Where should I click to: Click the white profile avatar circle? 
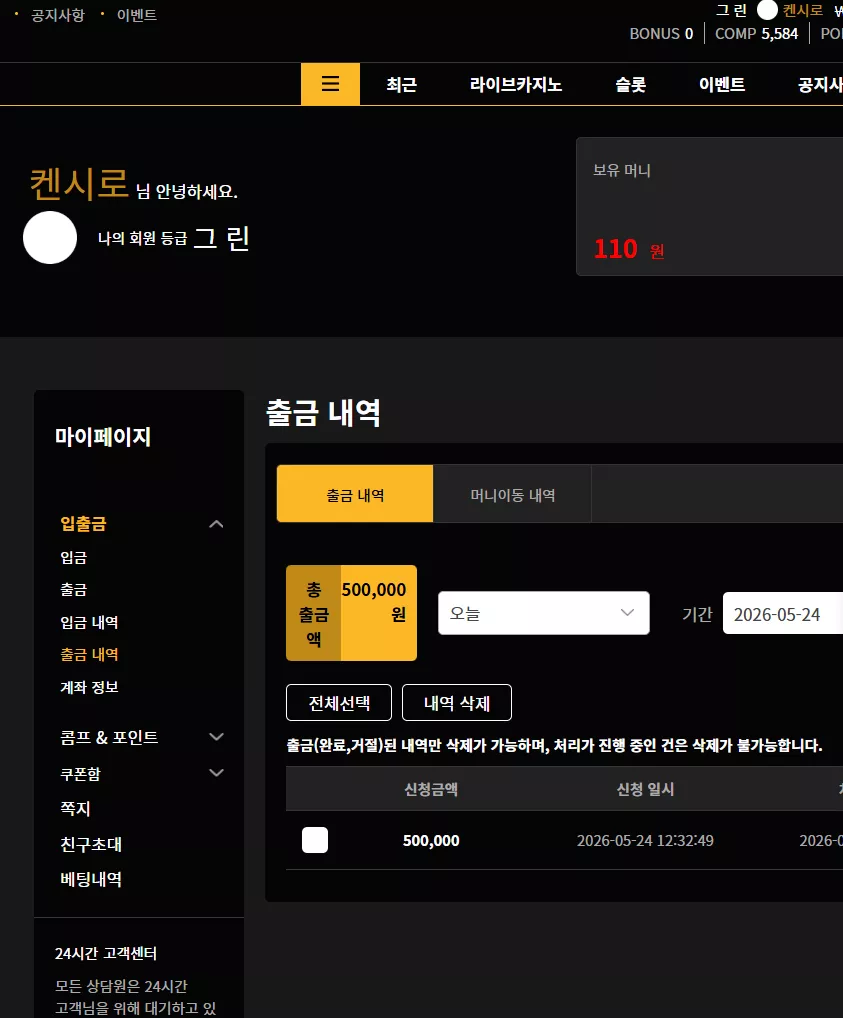pyautogui.click(x=50, y=238)
